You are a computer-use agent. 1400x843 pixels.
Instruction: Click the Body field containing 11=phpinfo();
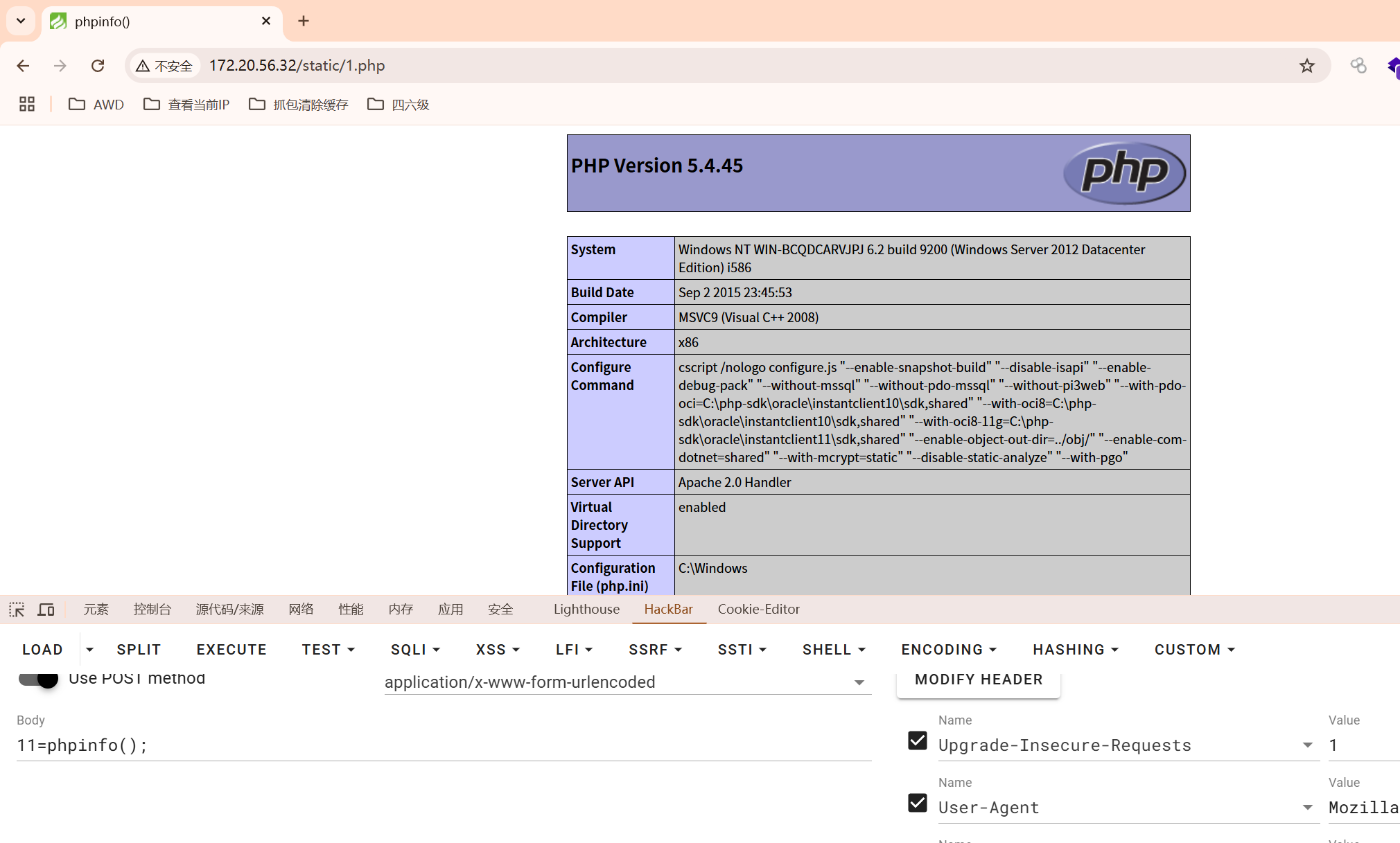(x=444, y=745)
